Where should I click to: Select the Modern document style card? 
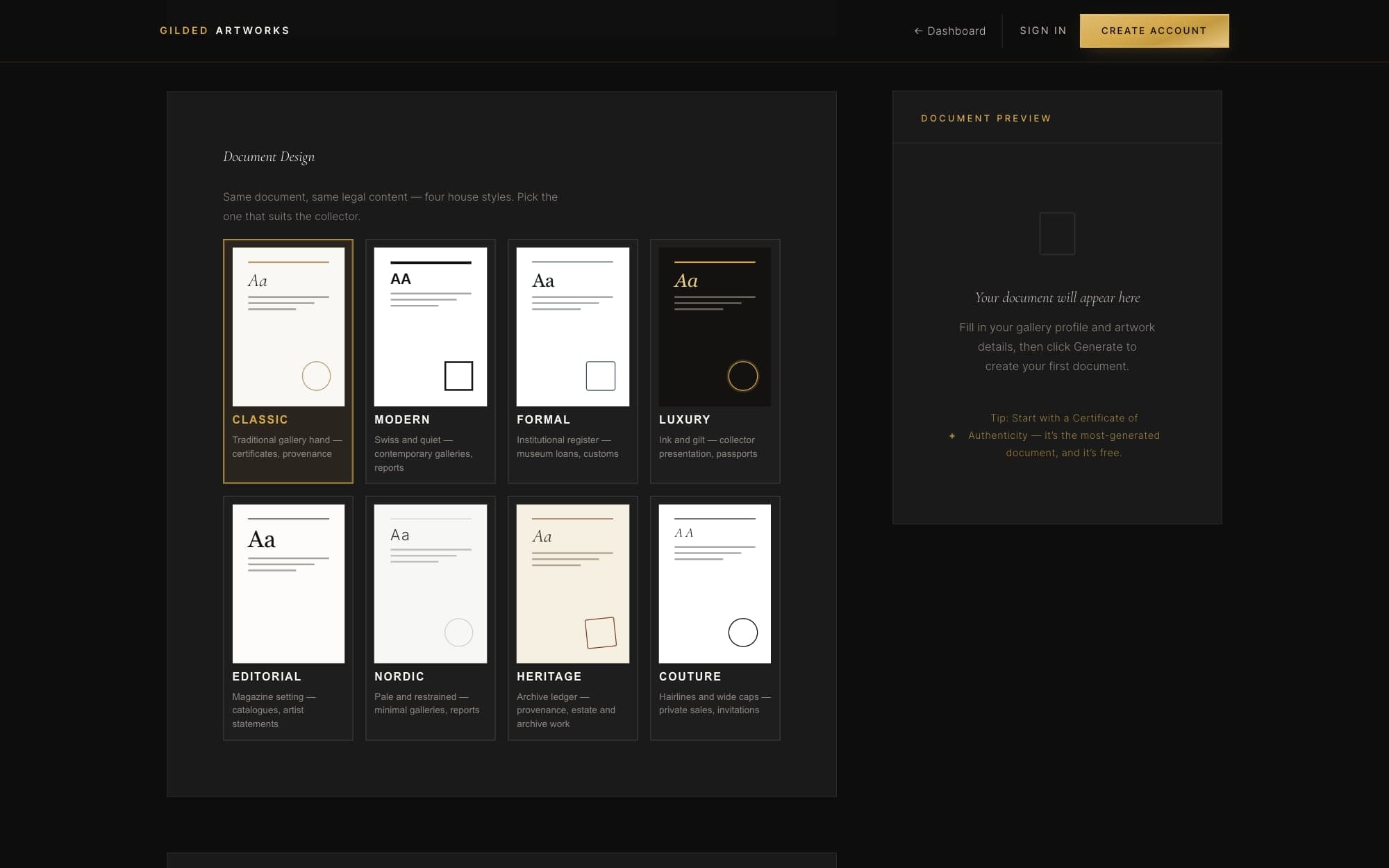pos(431,361)
